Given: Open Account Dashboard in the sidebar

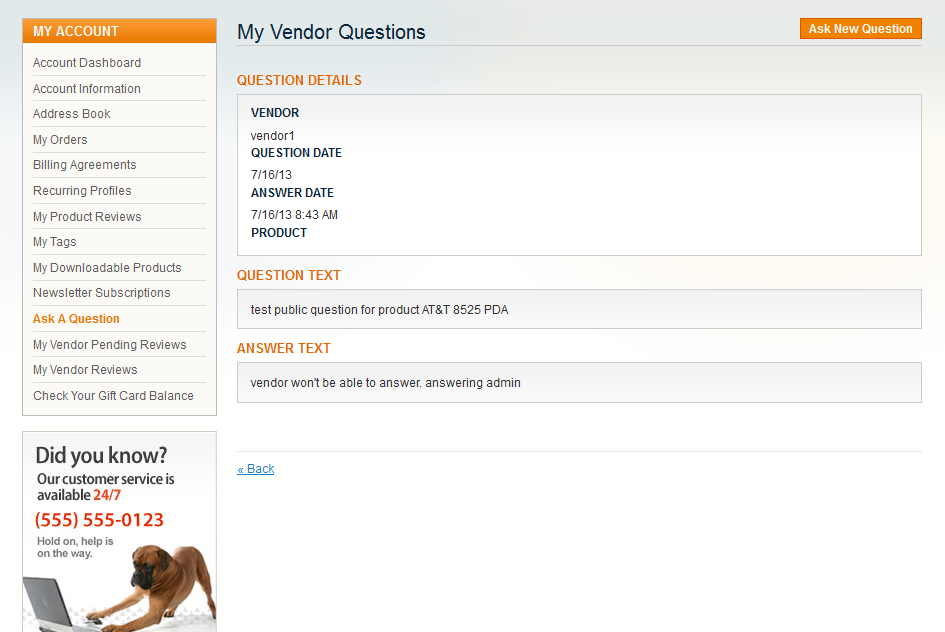Looking at the screenshot, I should [87, 63].
